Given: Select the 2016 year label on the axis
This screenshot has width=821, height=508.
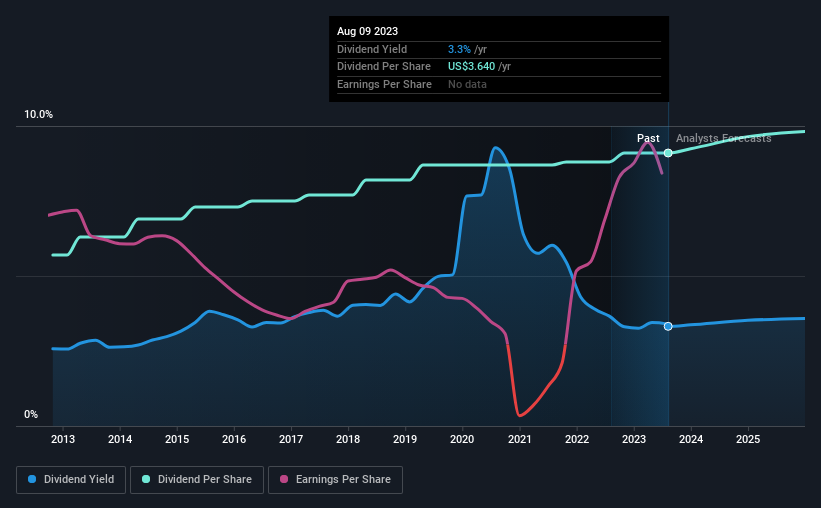Looking at the screenshot, I should coord(234,439).
